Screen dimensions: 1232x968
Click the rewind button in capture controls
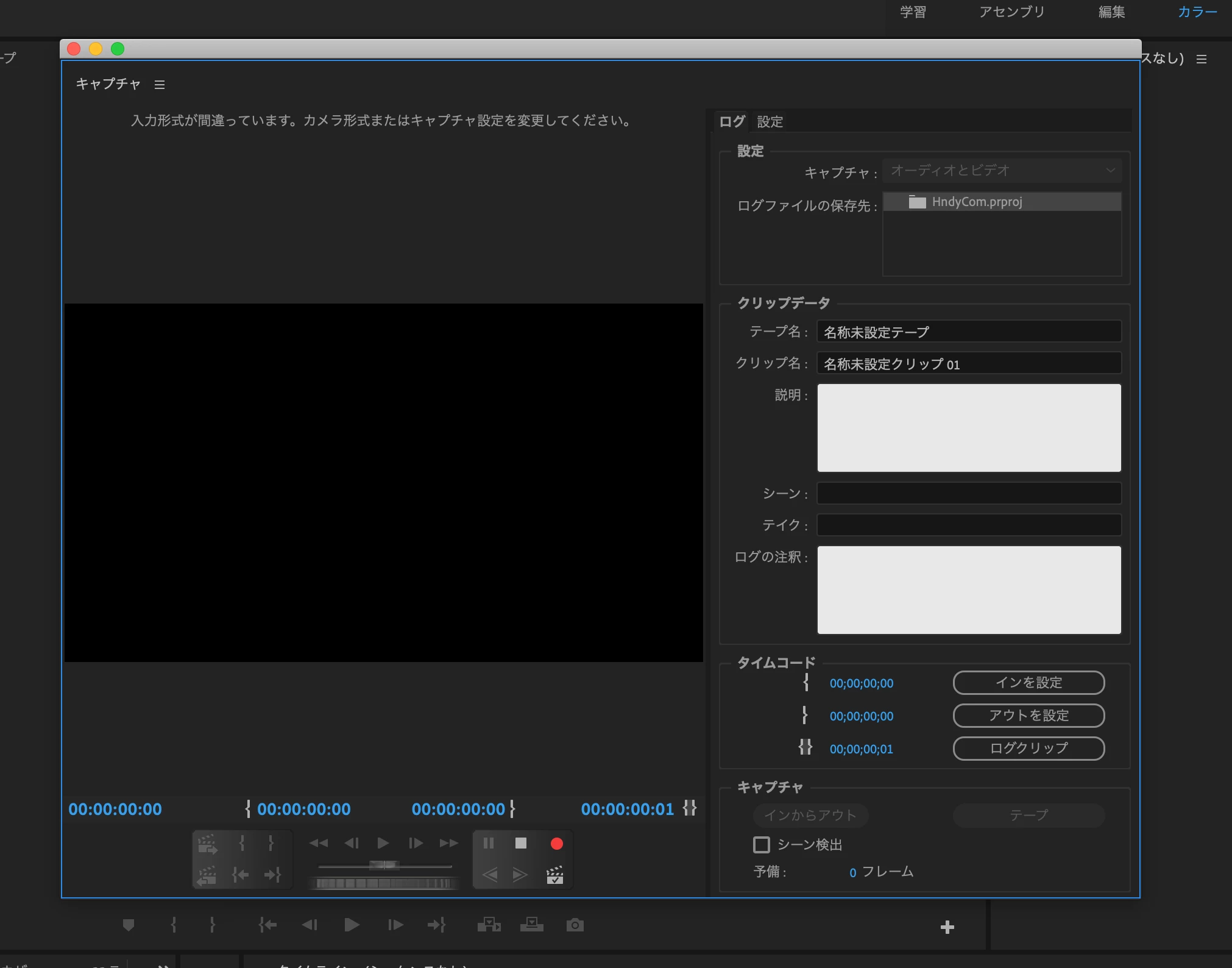coord(318,844)
